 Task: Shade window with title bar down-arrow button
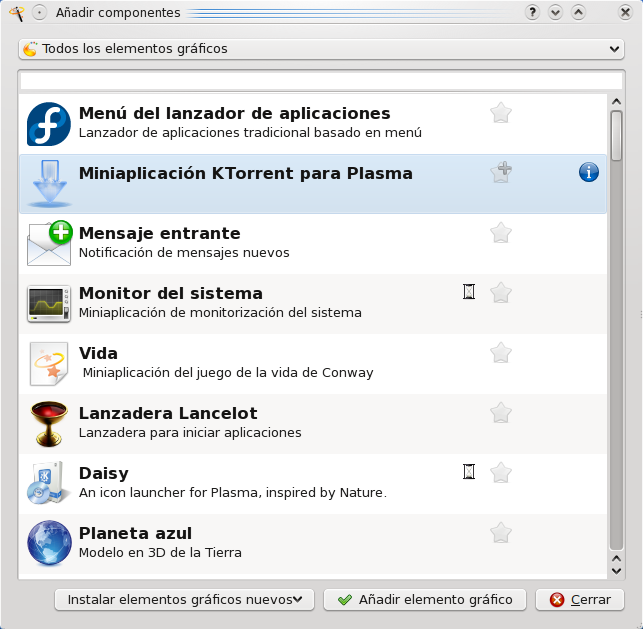tap(555, 12)
